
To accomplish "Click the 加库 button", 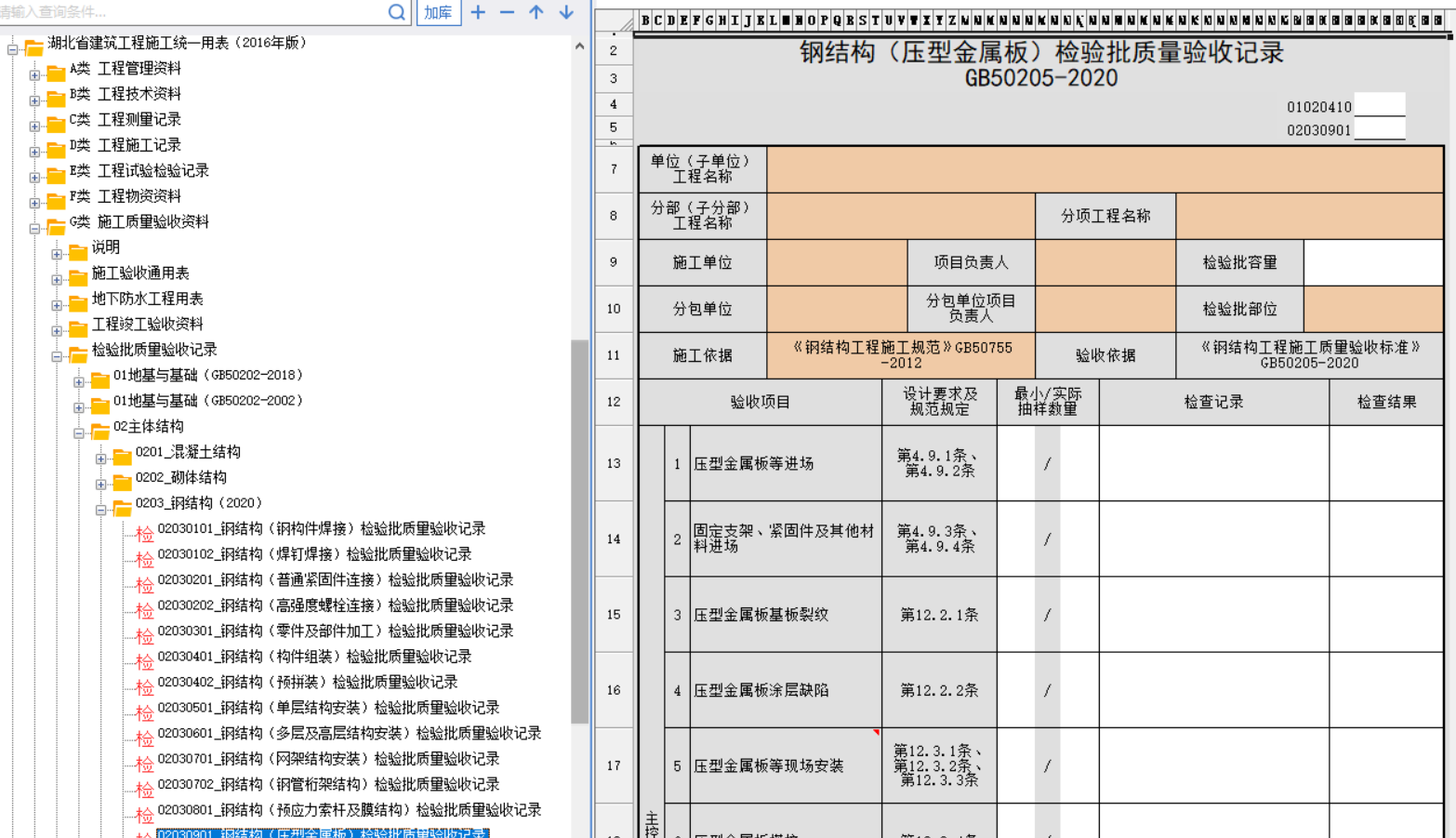I will click(438, 12).
